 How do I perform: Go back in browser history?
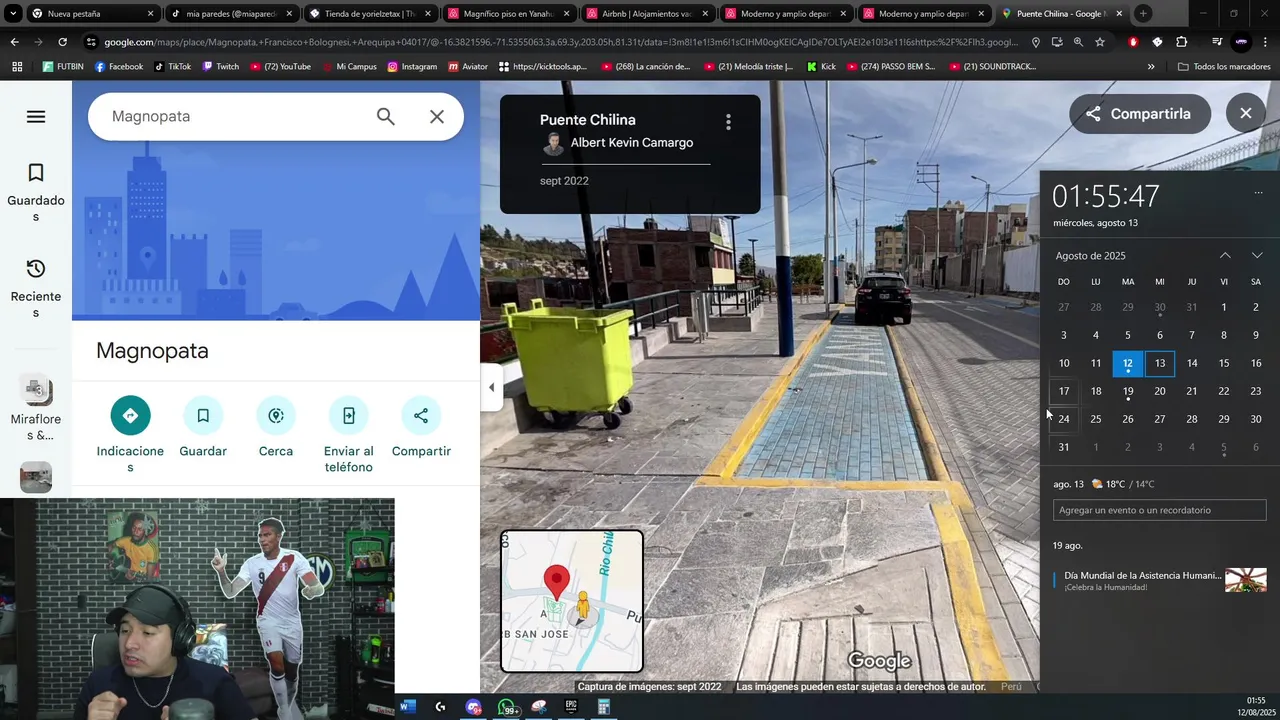[14, 42]
